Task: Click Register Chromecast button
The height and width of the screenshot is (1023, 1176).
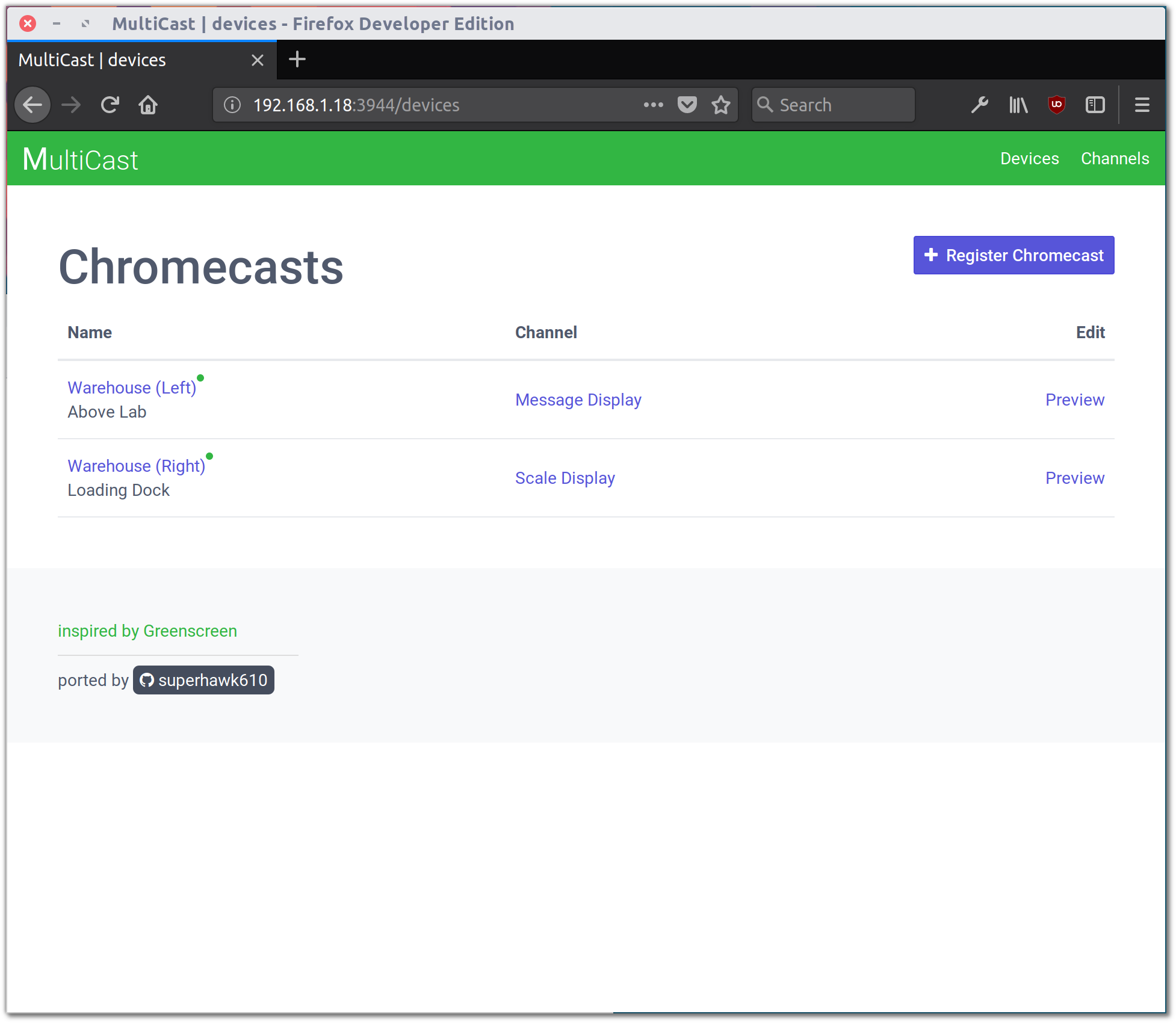Action: tap(1012, 255)
